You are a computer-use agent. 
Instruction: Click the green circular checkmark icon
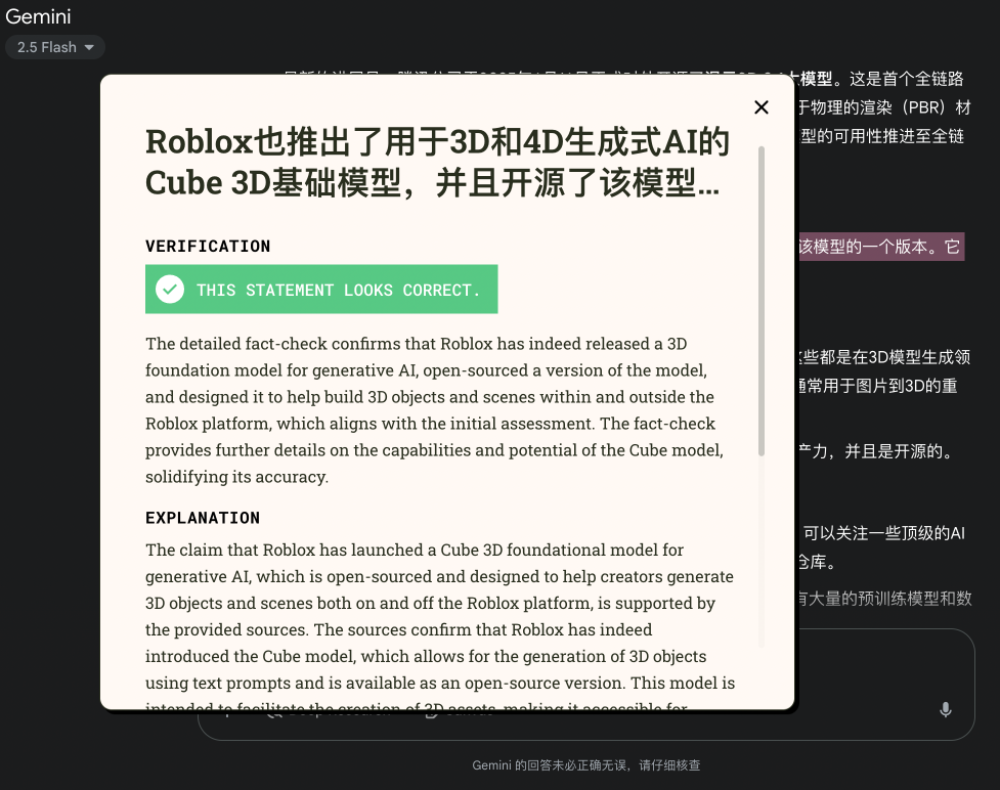click(169, 289)
